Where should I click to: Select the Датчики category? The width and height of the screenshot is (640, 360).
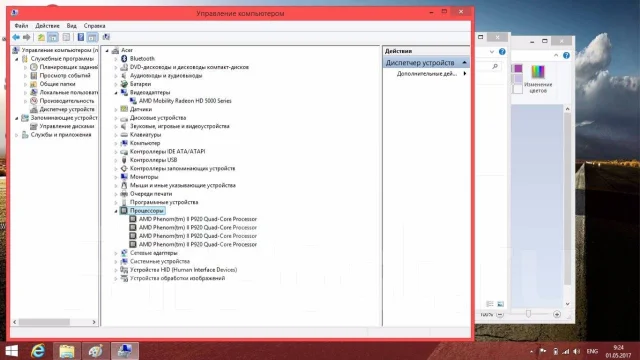(141, 109)
